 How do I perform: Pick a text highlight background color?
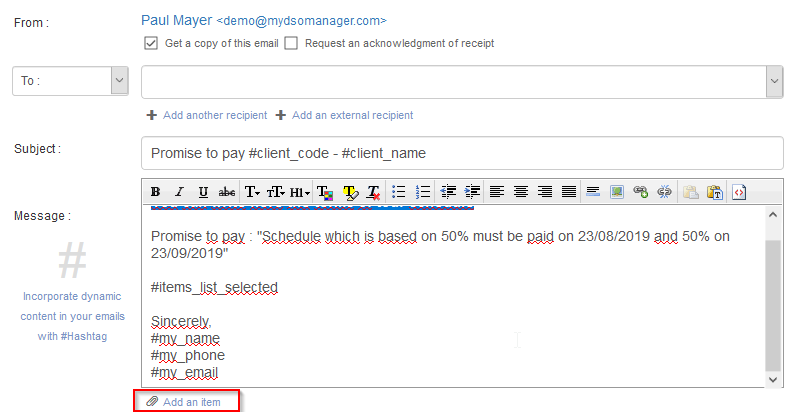350,192
